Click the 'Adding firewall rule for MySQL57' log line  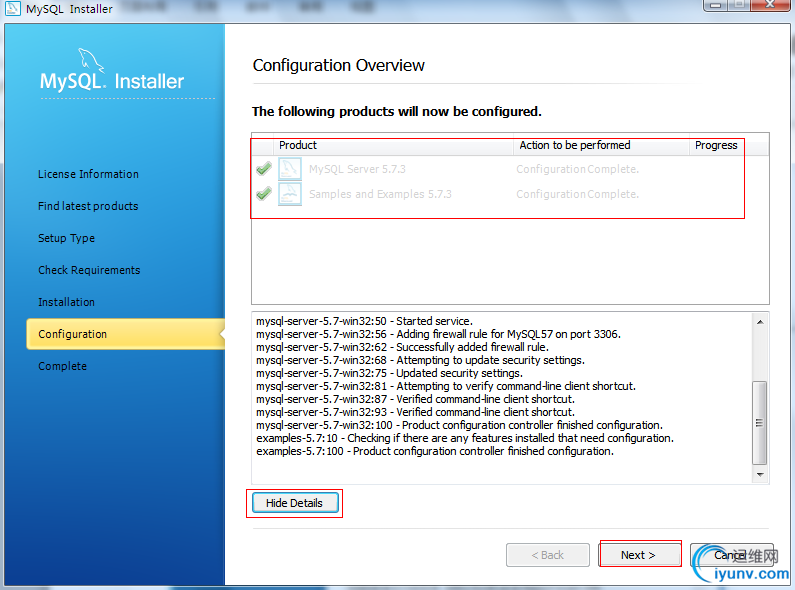[x=438, y=334]
